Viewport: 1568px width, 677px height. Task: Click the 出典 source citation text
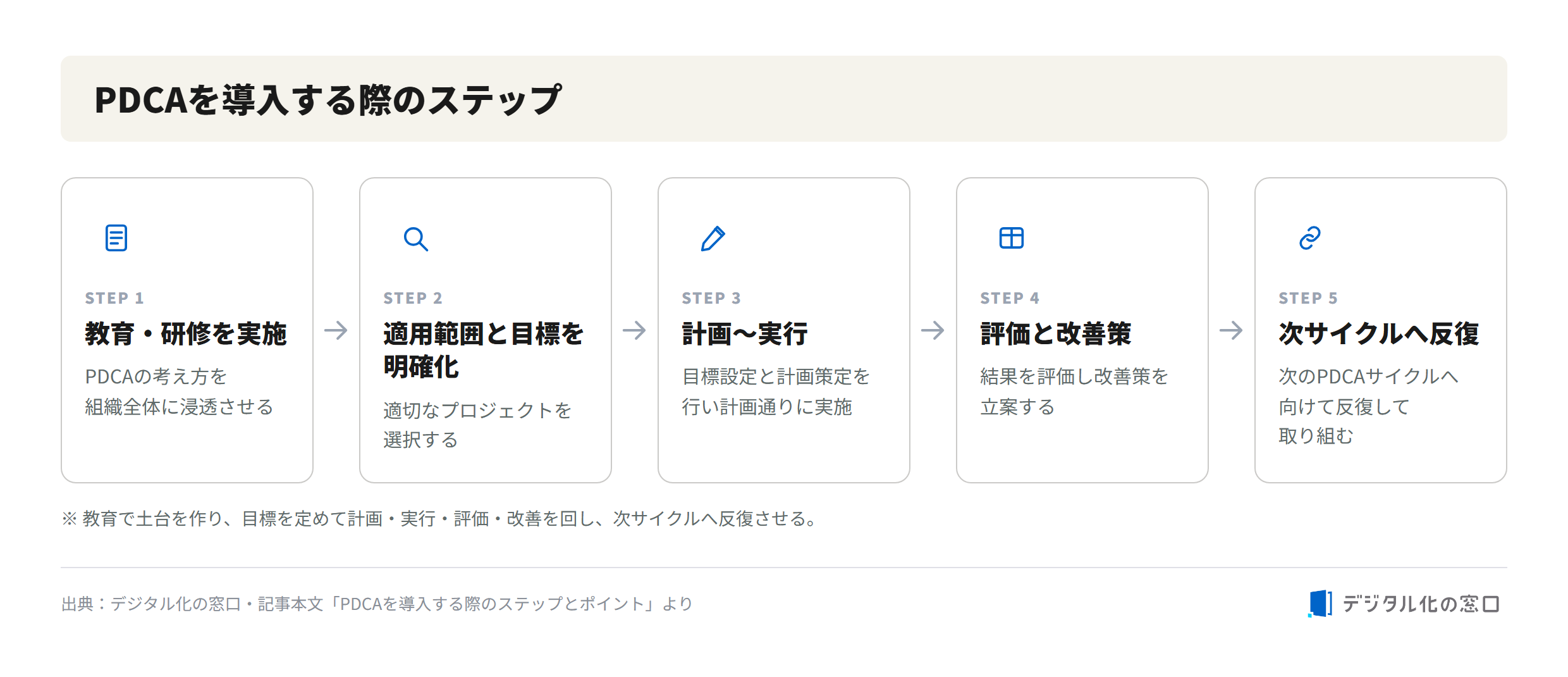pyautogui.click(x=377, y=604)
